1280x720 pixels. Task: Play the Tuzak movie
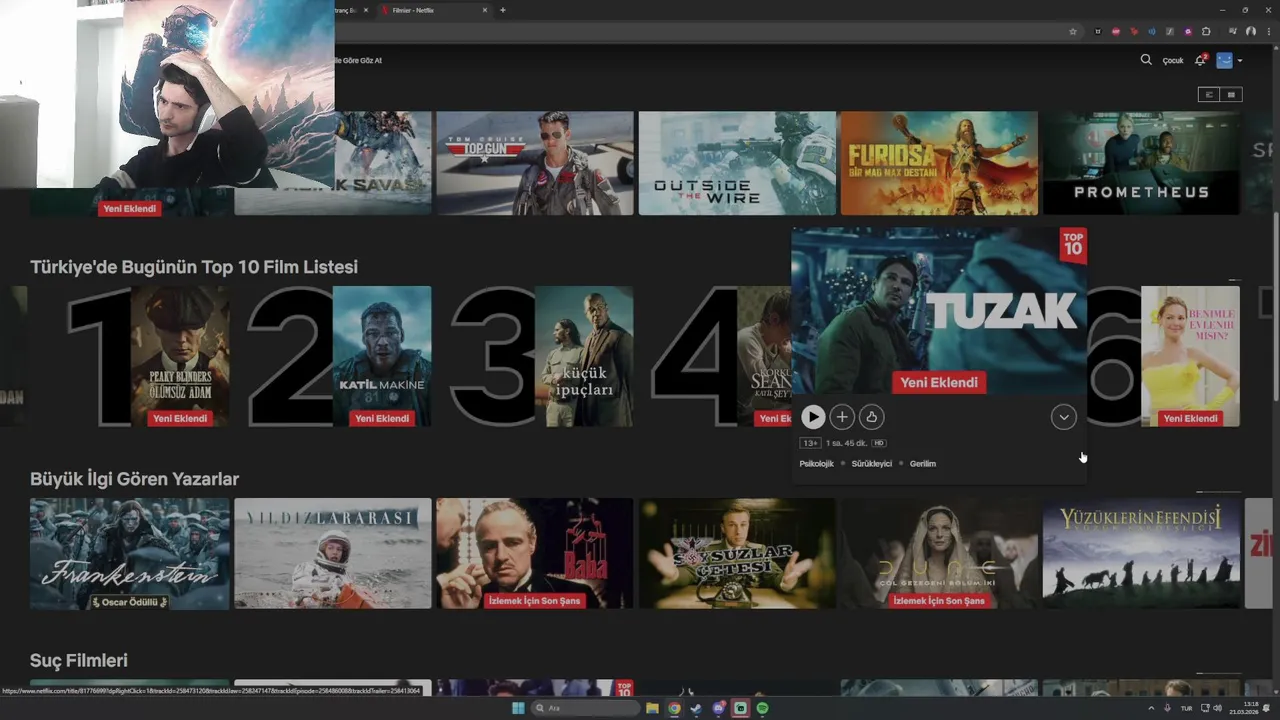tap(813, 417)
